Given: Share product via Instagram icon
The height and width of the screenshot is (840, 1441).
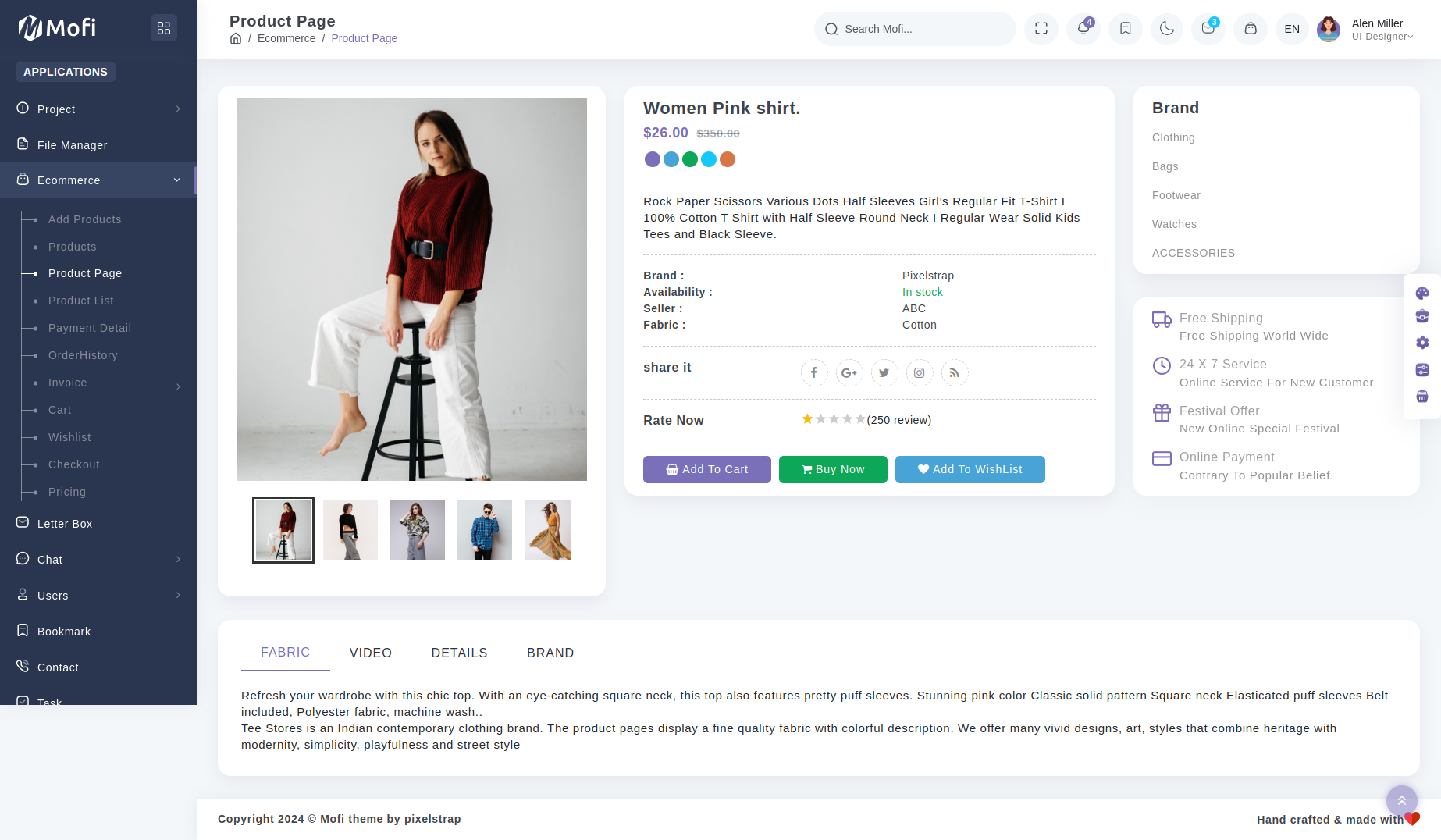Looking at the screenshot, I should (920, 373).
